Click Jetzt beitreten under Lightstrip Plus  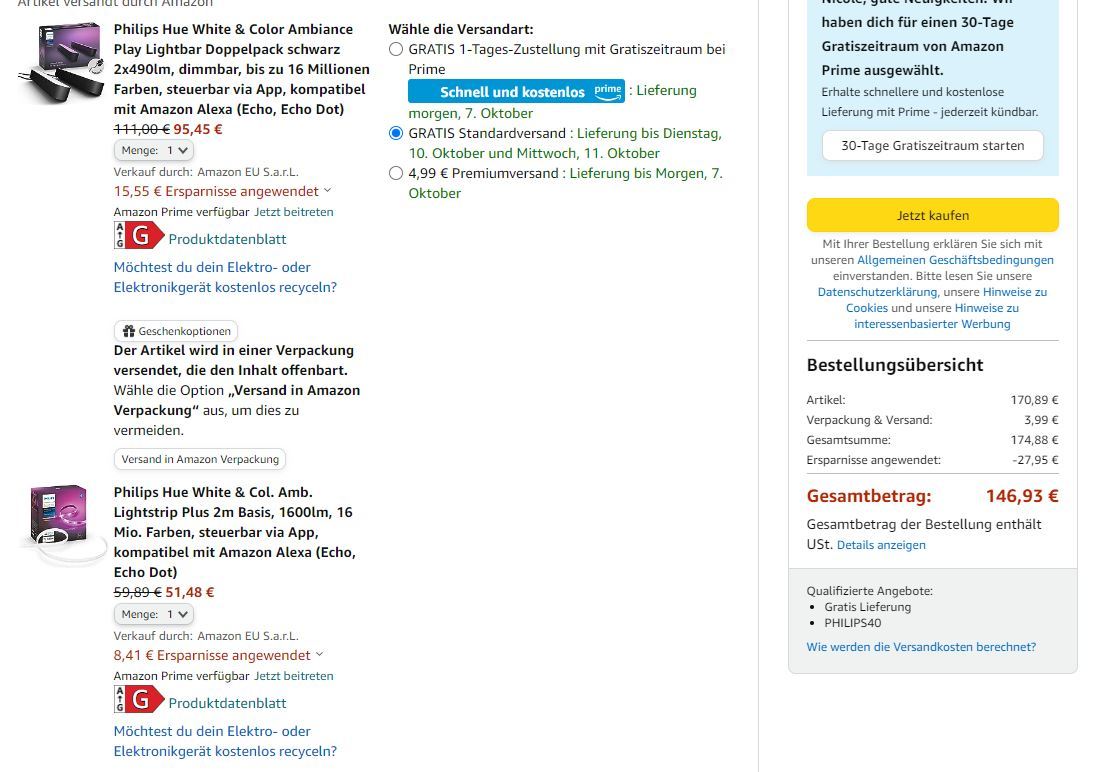coord(294,676)
